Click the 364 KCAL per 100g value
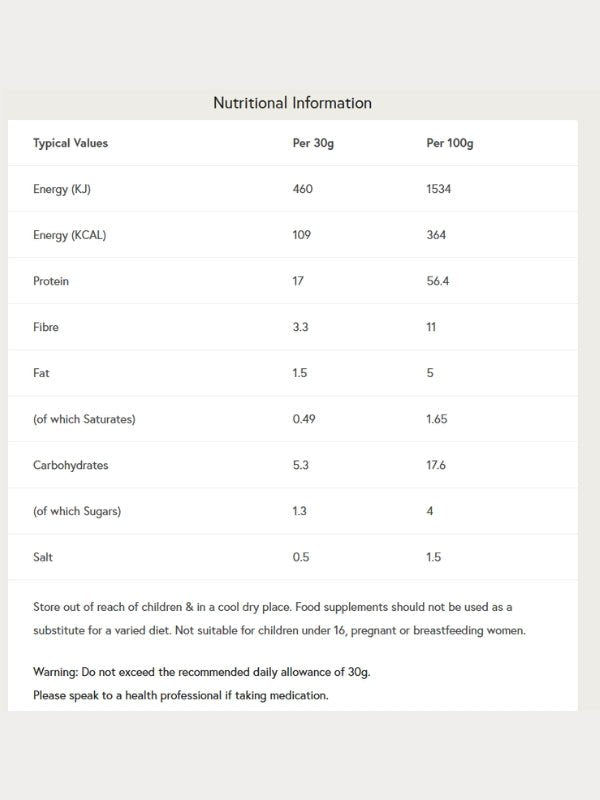600x800 pixels. coord(436,235)
